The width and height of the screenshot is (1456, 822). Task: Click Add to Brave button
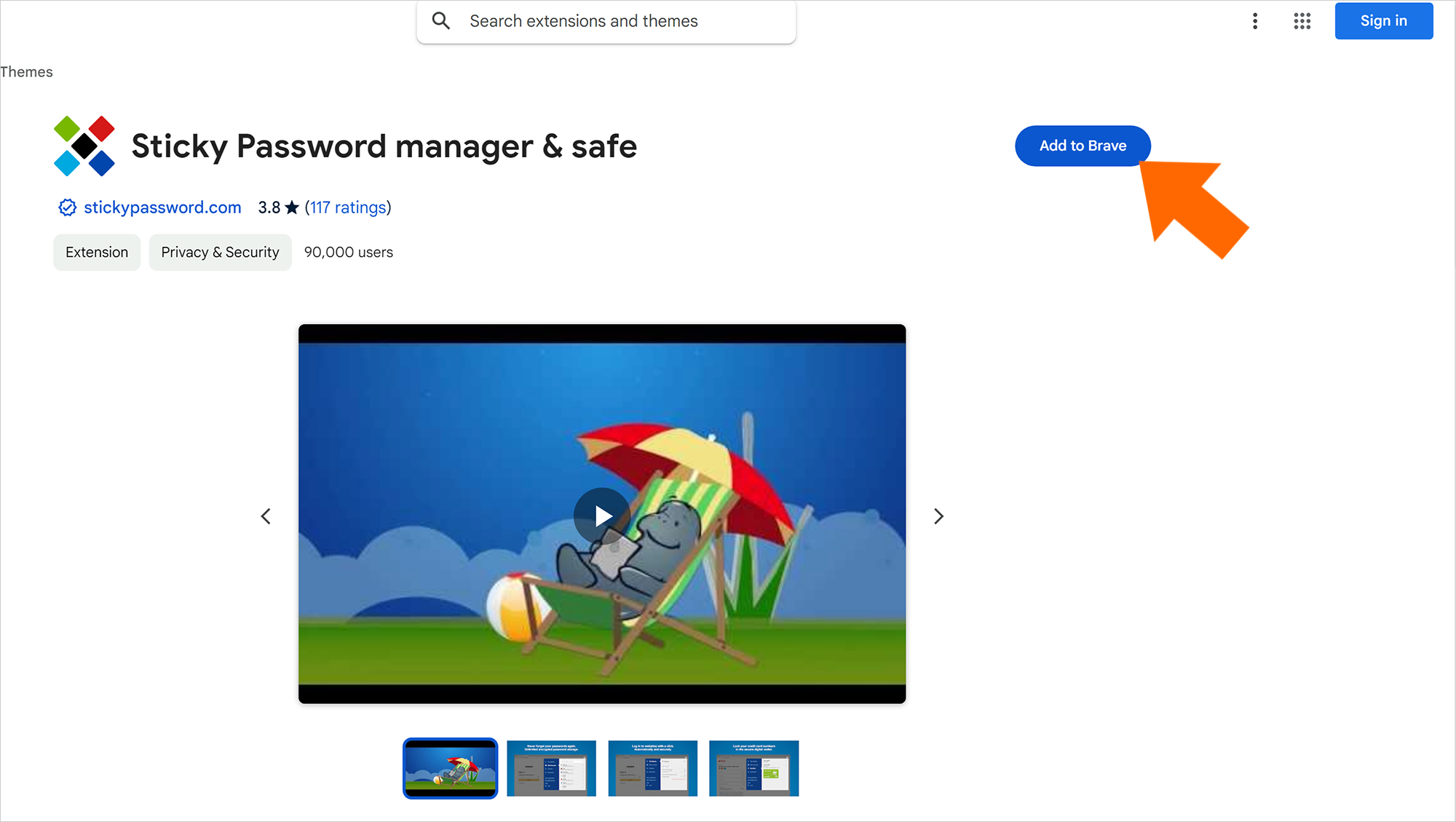pos(1083,146)
